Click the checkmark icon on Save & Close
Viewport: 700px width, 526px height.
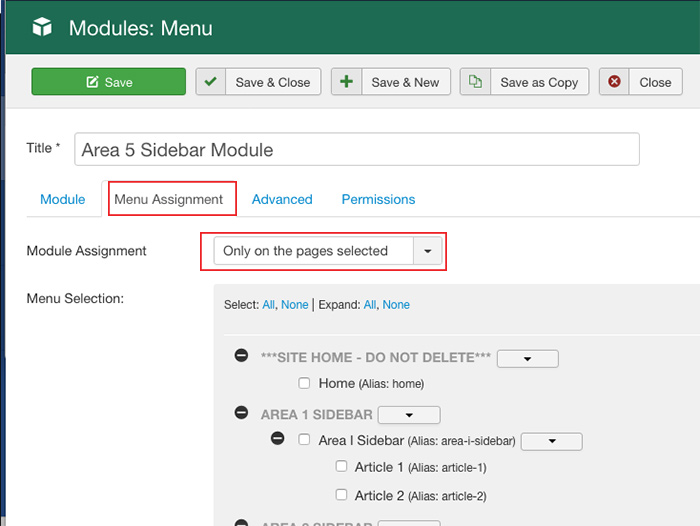210,82
